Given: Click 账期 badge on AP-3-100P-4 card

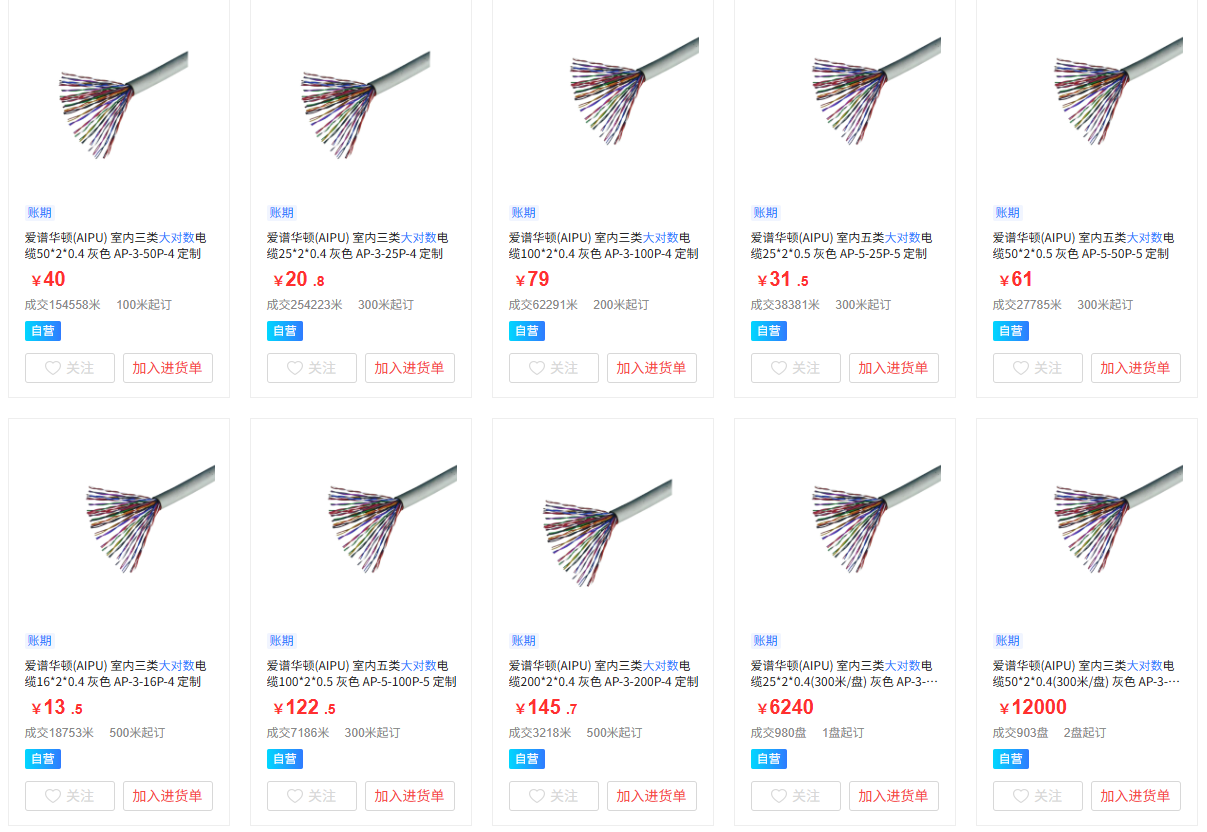Looking at the screenshot, I should point(523,213).
